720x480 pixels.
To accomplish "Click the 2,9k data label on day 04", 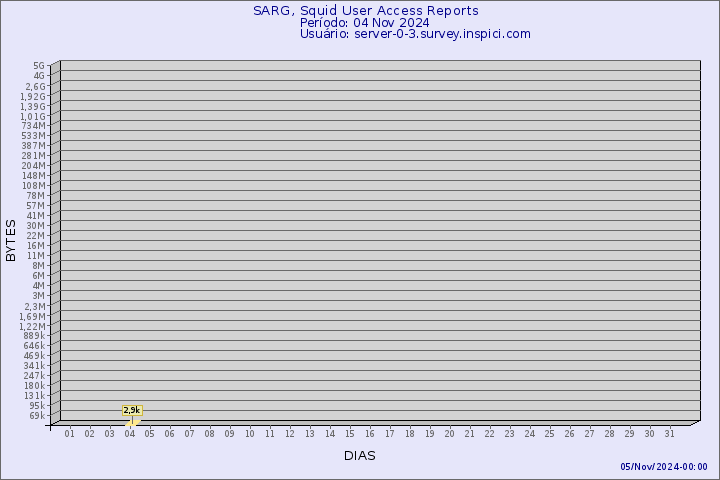I will 132,410.
